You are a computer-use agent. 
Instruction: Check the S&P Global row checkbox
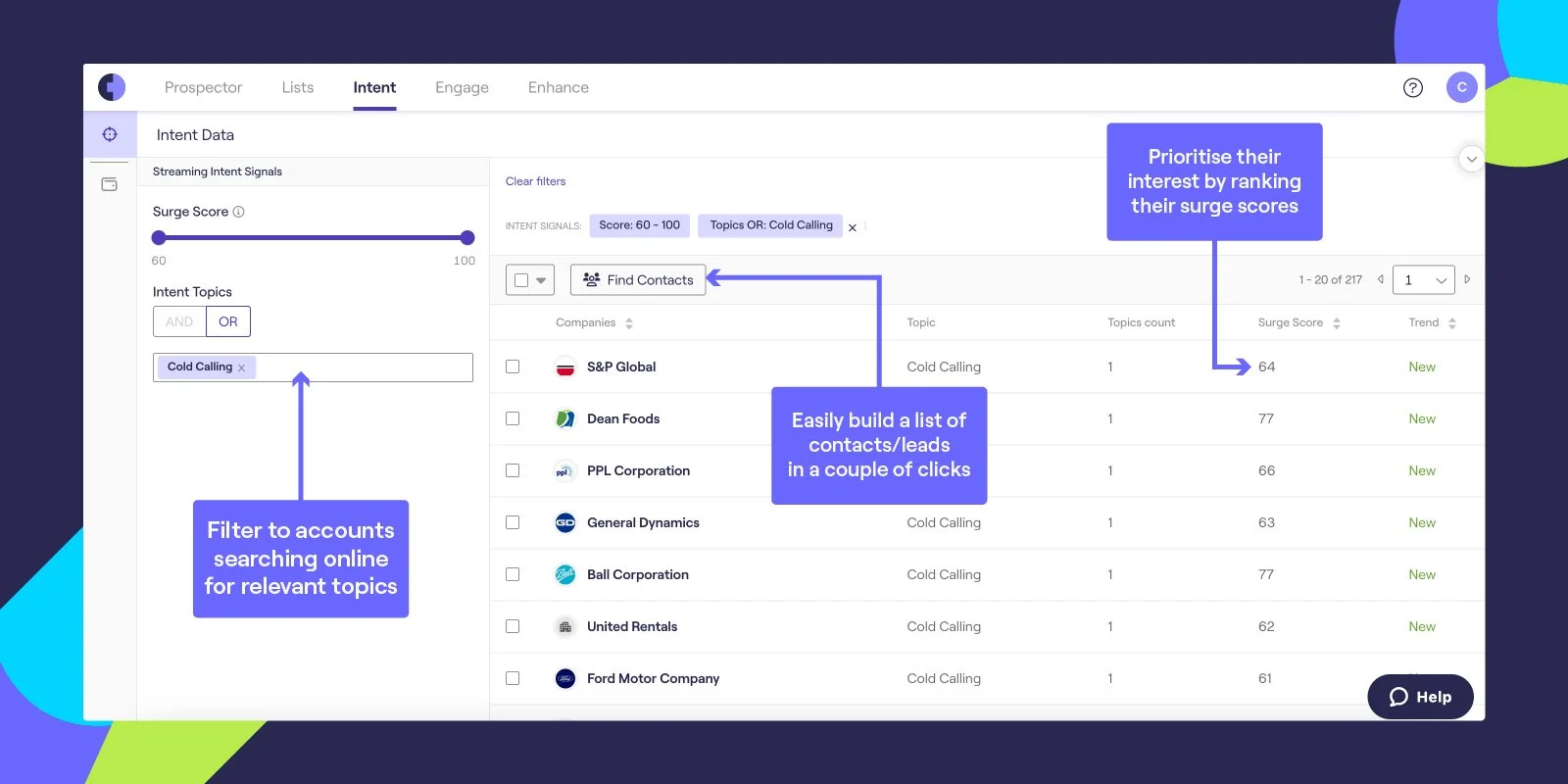tap(513, 367)
